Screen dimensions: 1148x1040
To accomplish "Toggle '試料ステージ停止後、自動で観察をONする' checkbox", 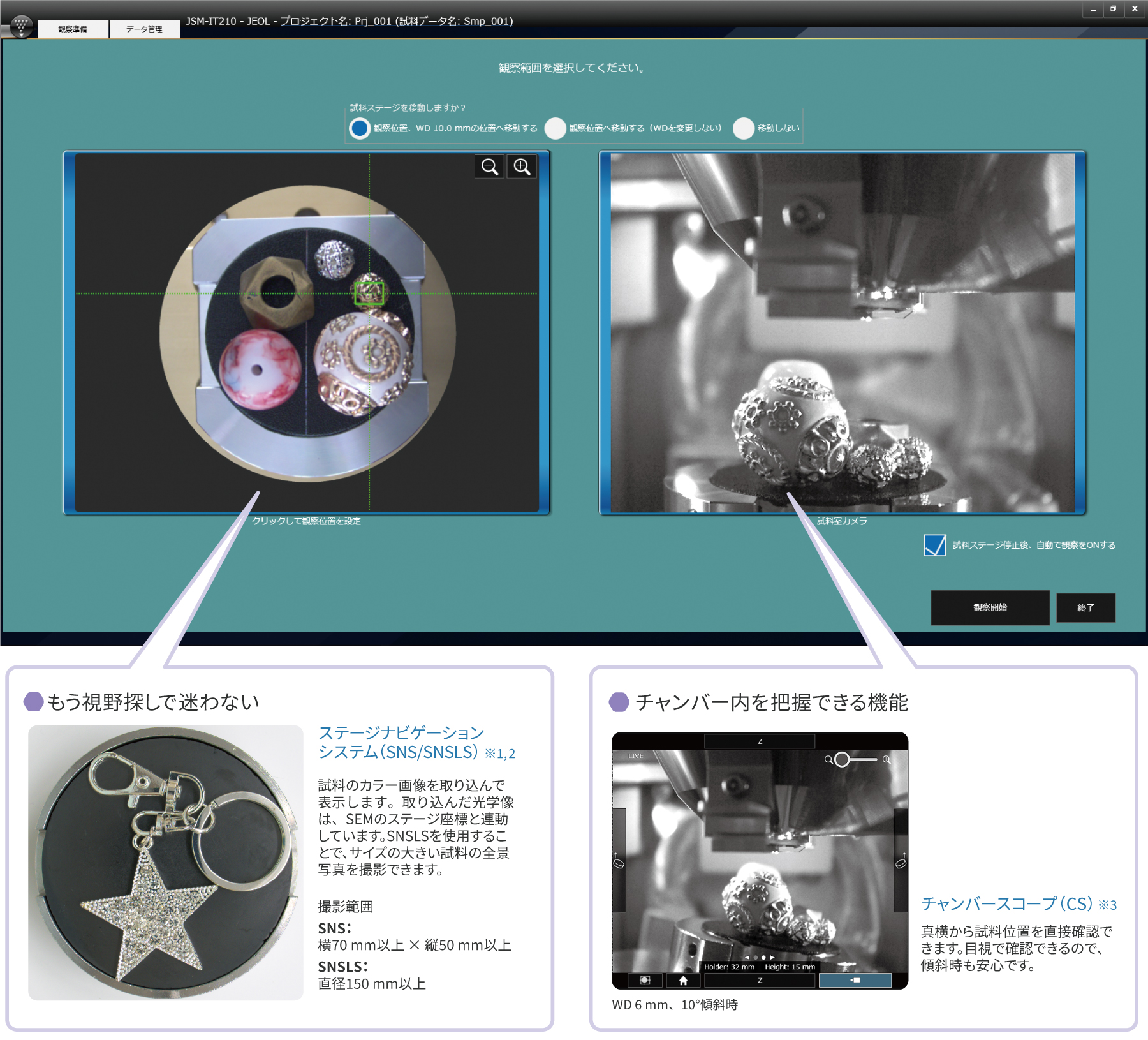I will point(934,545).
